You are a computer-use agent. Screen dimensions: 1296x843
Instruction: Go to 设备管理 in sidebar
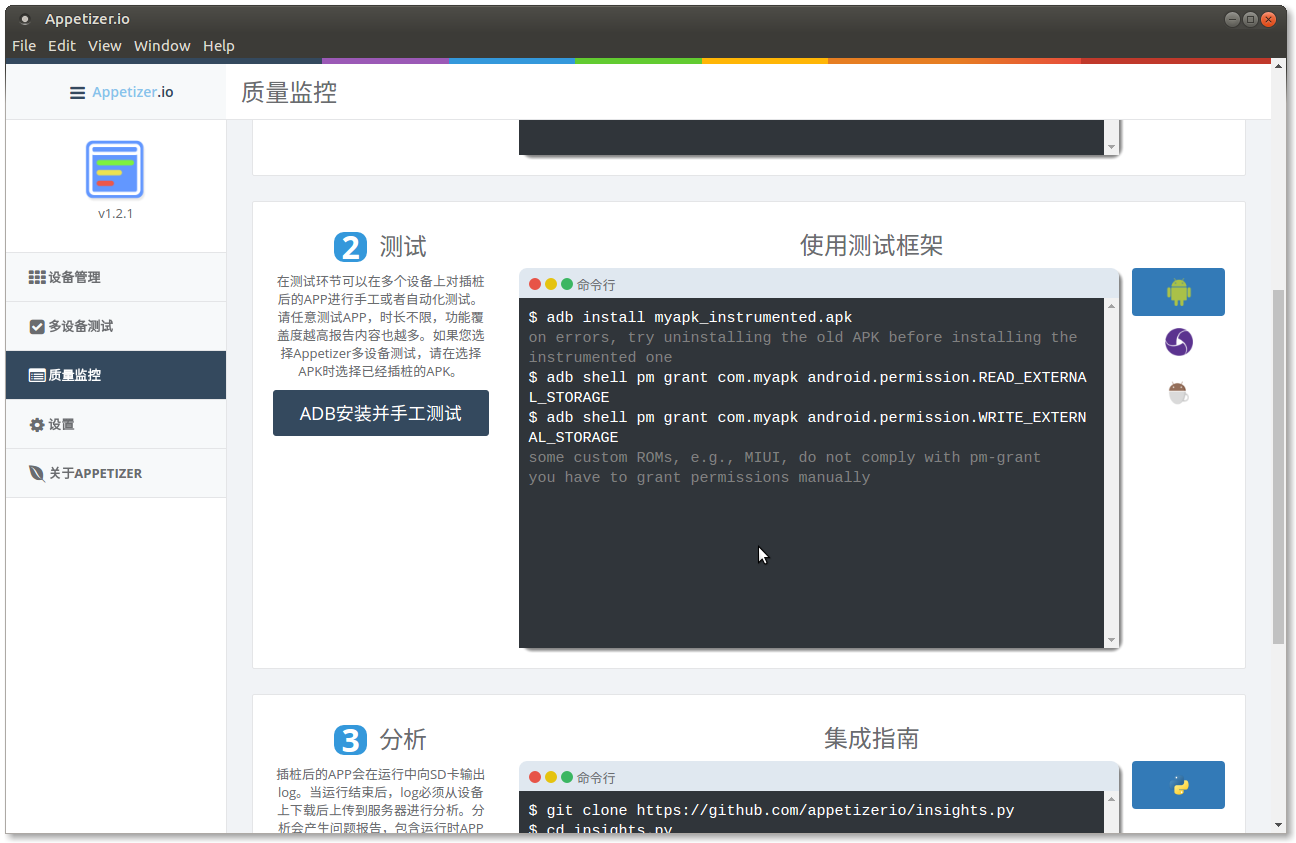[116, 277]
